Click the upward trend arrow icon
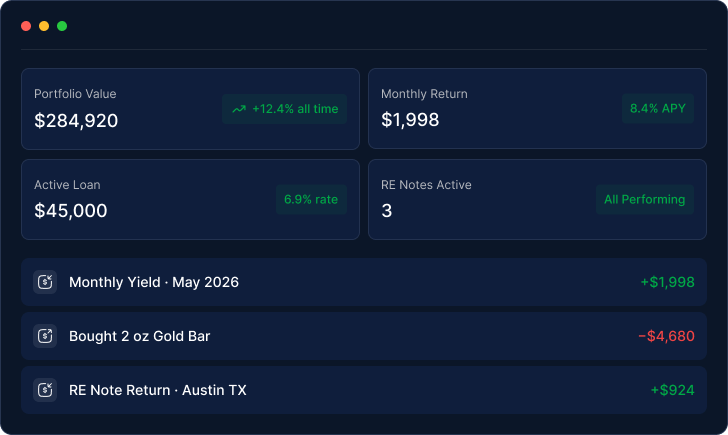The height and width of the screenshot is (435, 728). click(239, 109)
